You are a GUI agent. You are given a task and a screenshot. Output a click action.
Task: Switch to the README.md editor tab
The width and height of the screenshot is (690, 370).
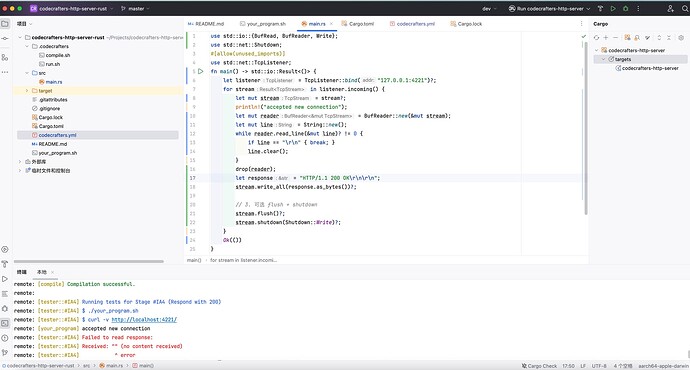coord(206,24)
